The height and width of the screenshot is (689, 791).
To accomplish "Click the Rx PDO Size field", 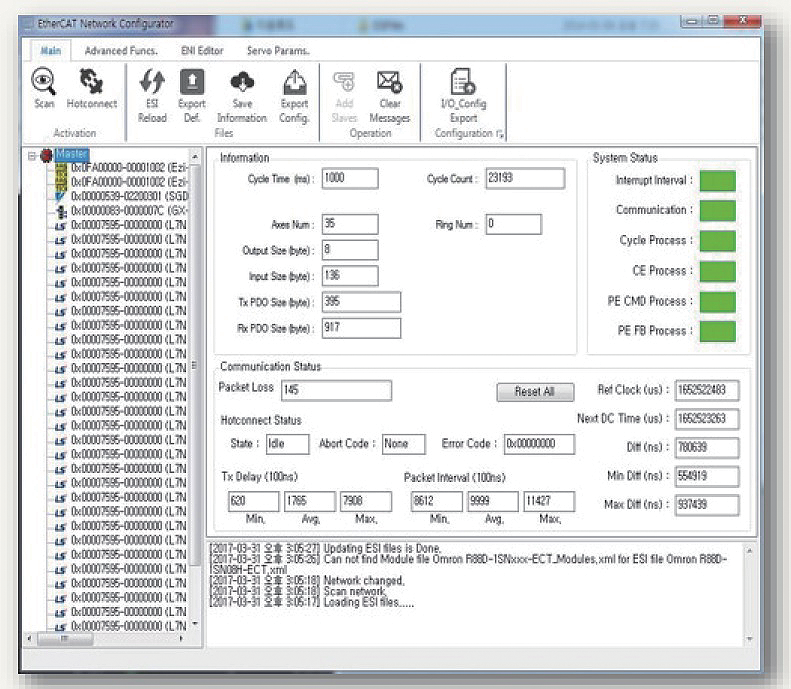I will (361, 328).
